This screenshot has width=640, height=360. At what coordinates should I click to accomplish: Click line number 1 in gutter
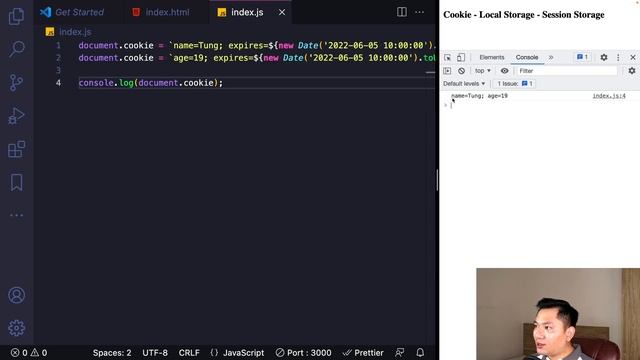pos(58,45)
